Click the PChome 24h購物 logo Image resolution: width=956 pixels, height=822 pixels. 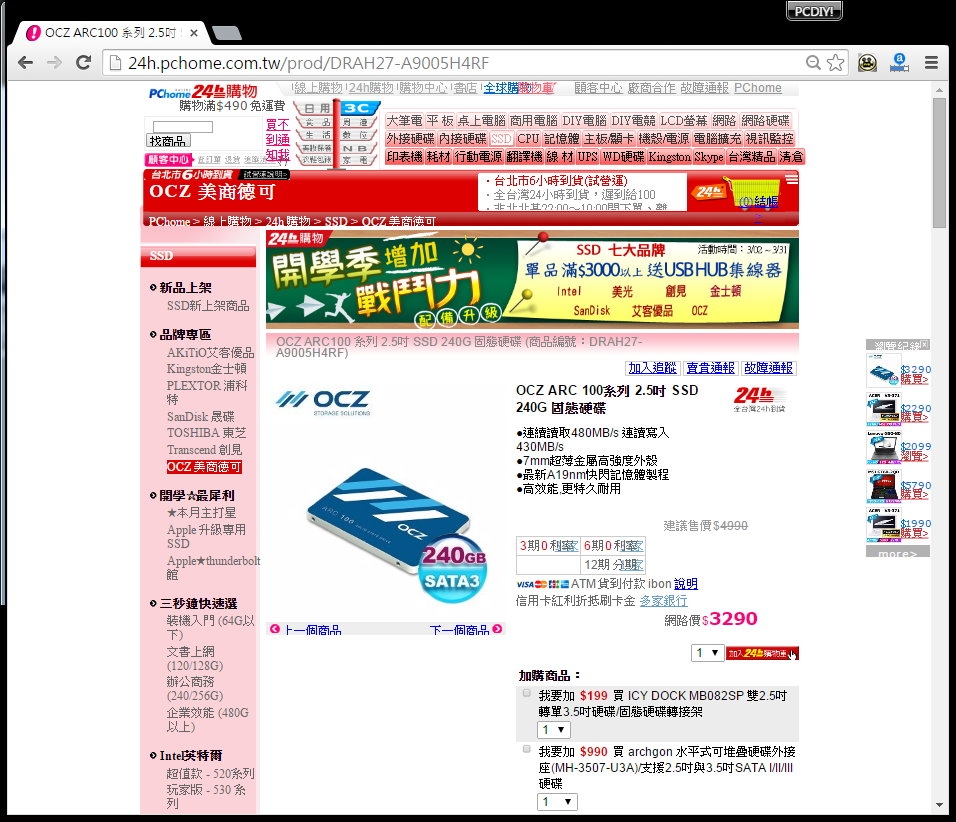click(203, 92)
